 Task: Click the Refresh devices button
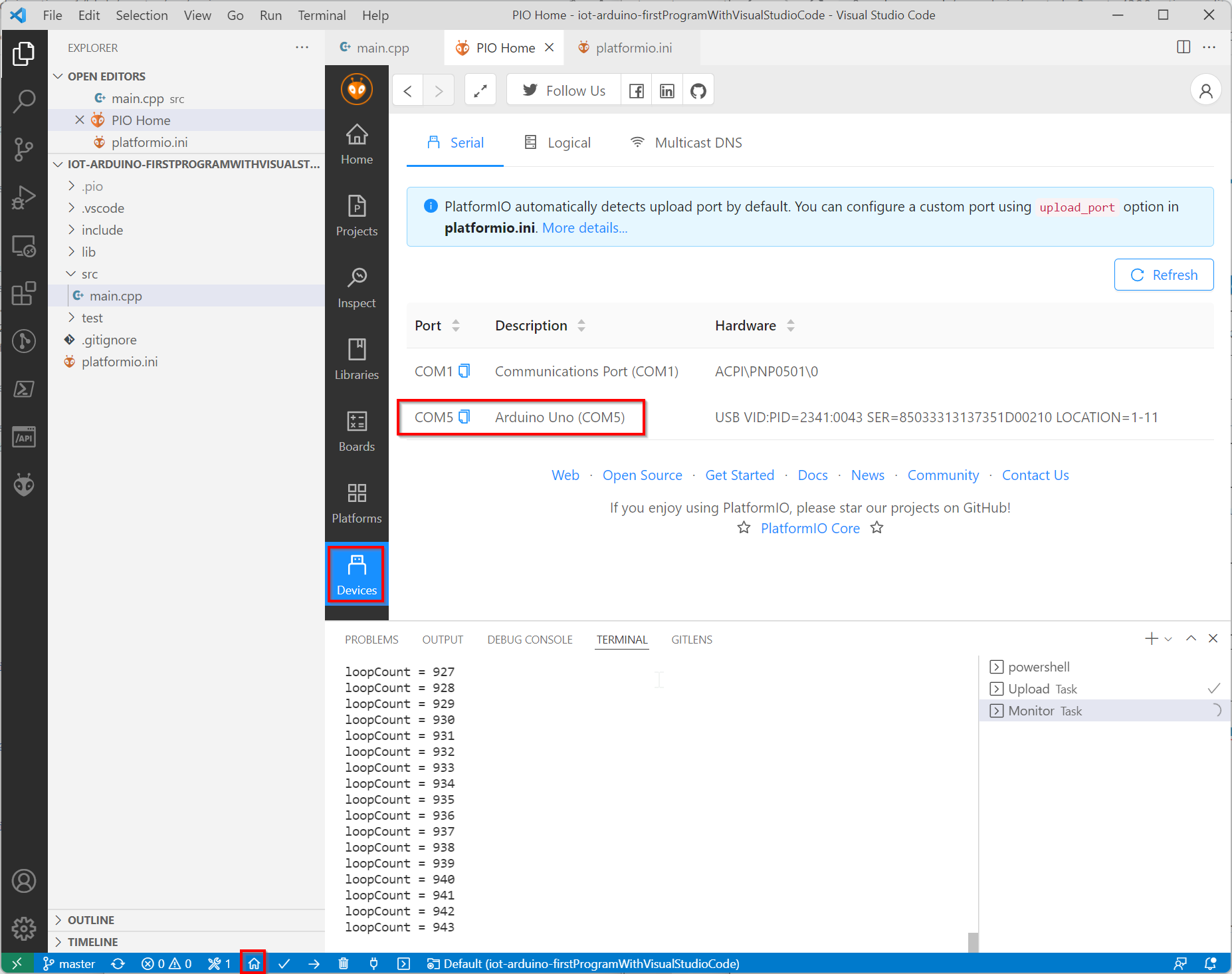[x=1164, y=275]
